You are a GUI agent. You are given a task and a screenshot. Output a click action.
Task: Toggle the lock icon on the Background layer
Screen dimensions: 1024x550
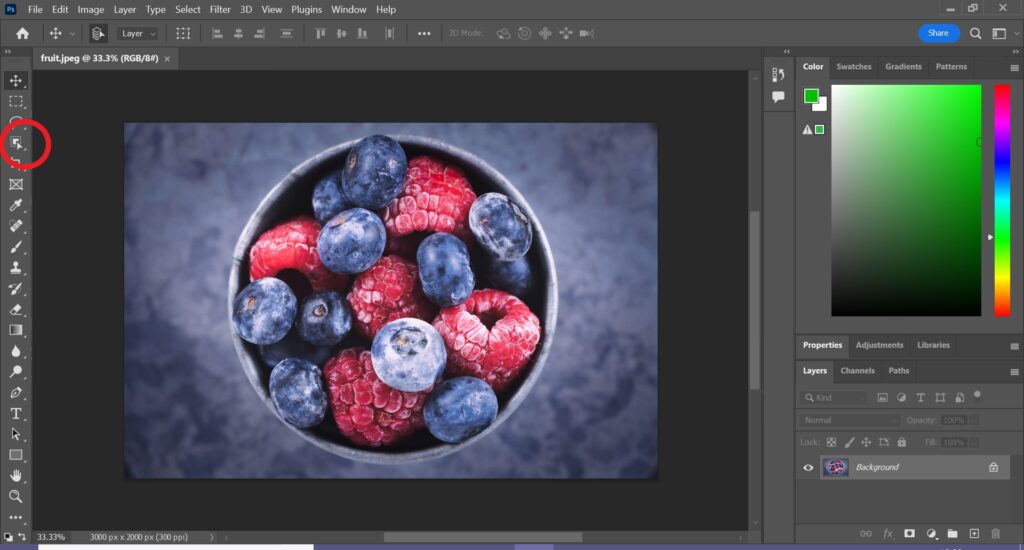pyautogui.click(x=993, y=467)
